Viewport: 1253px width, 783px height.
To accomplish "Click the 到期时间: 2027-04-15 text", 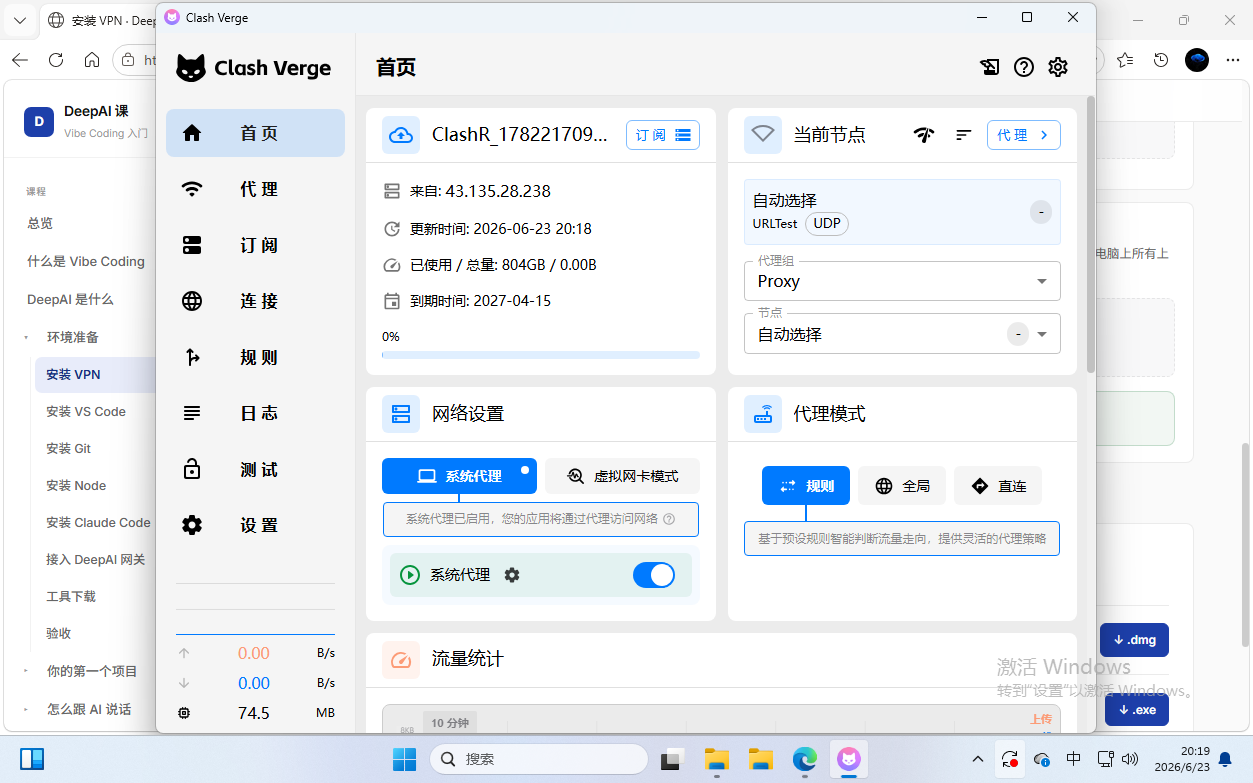I will click(x=480, y=301).
